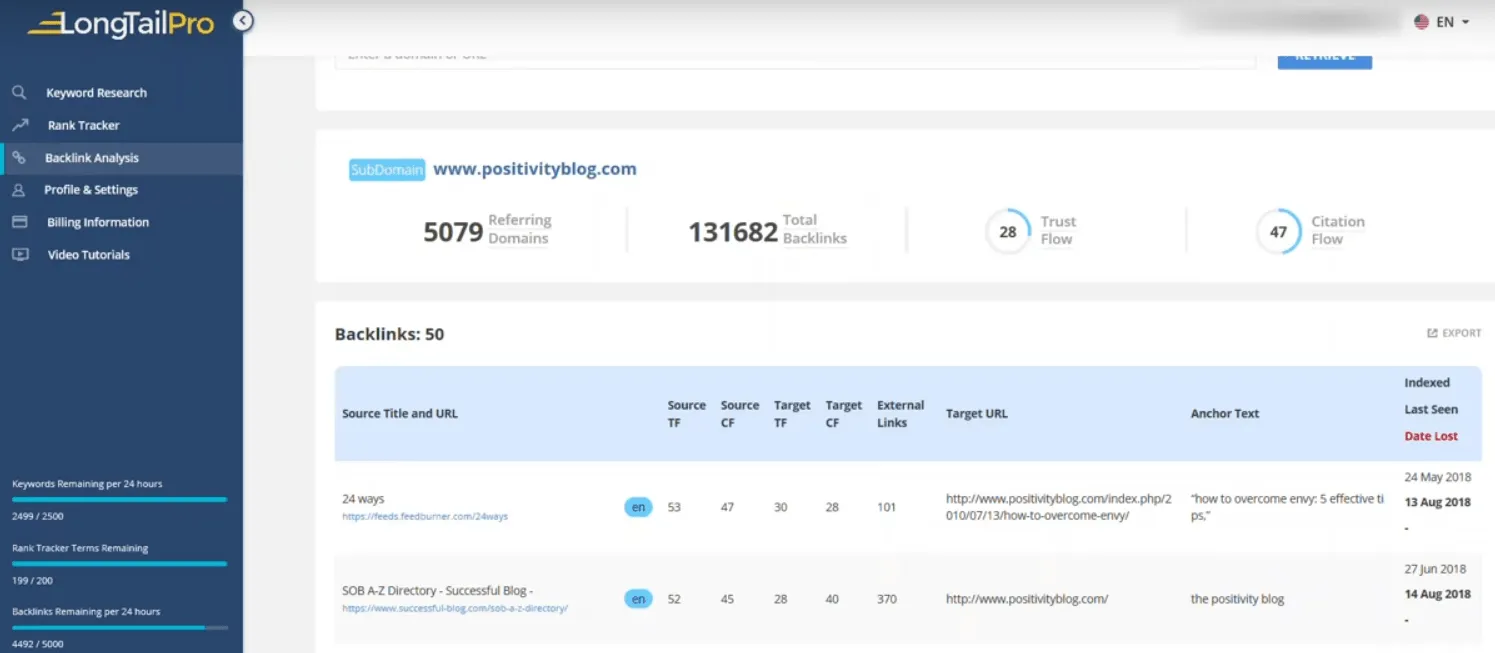Click the export icon beside EXPORT

coord(1432,333)
